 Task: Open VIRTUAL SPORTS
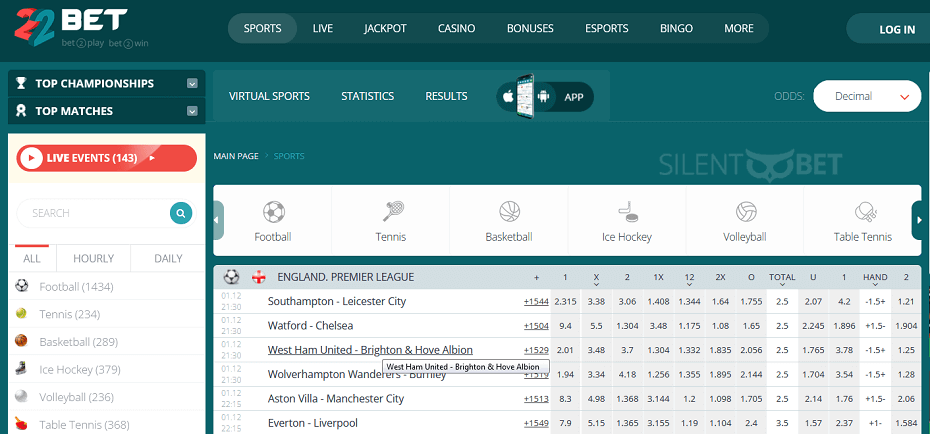[269, 96]
